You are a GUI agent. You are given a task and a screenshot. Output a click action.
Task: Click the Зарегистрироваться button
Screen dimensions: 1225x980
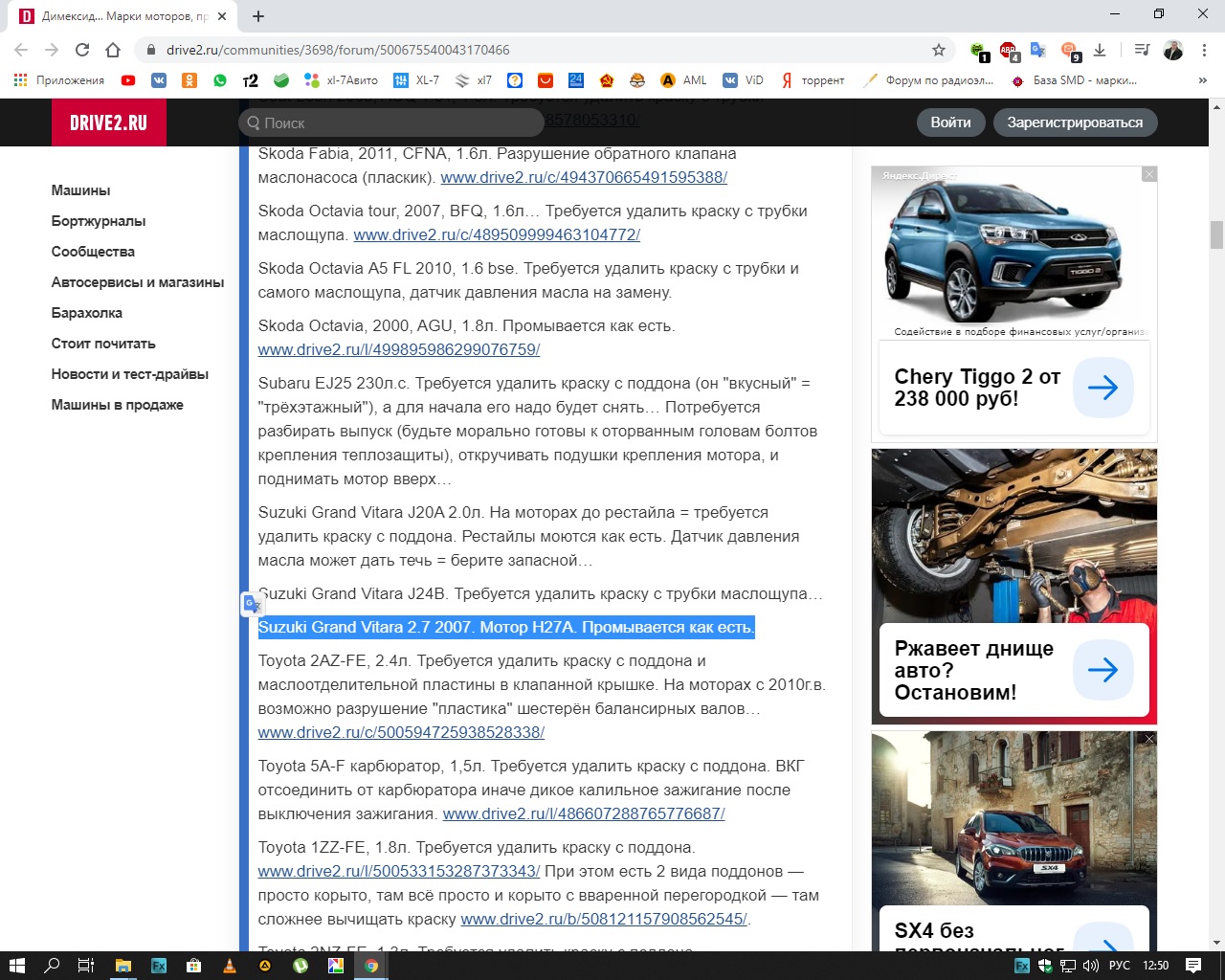coord(1075,122)
